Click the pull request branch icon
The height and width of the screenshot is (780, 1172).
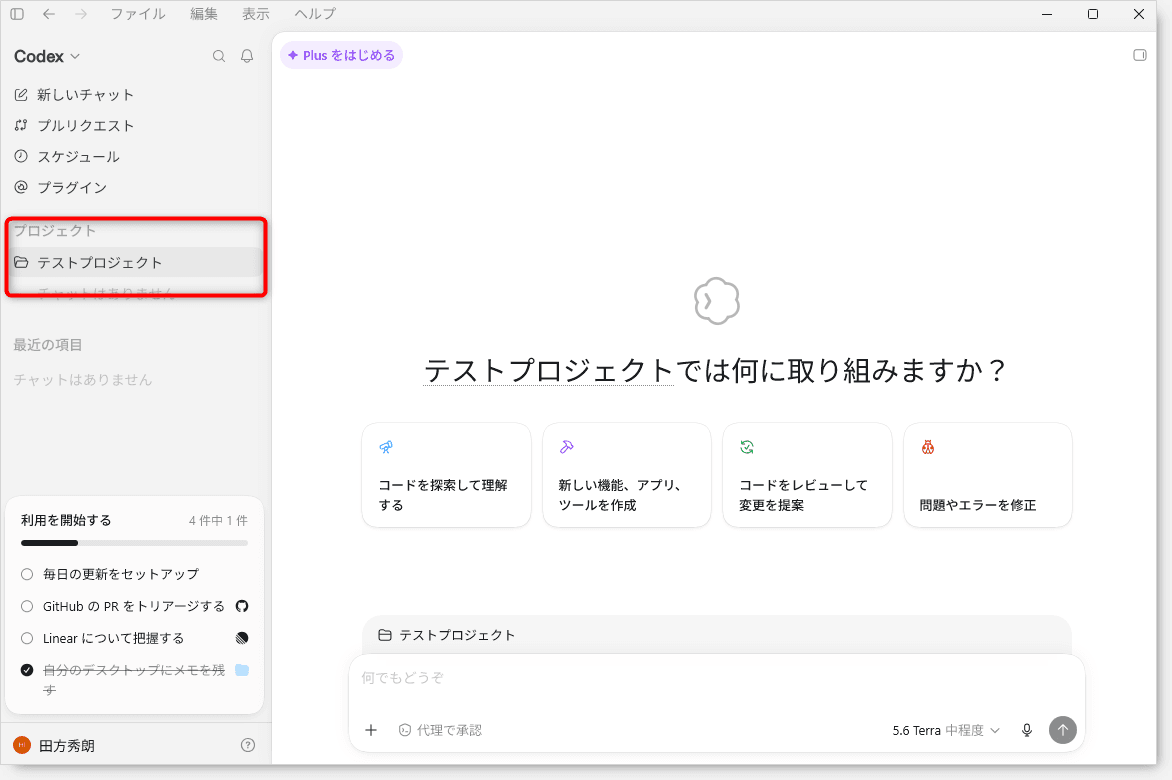[21, 126]
